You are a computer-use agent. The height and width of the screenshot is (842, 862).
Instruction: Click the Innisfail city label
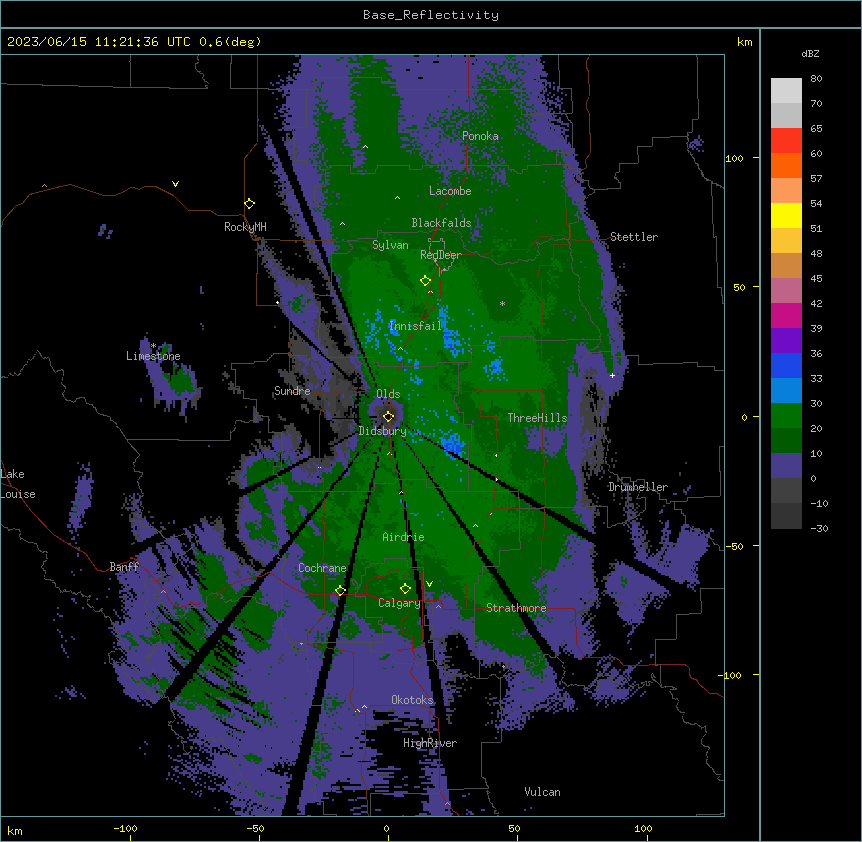point(416,326)
